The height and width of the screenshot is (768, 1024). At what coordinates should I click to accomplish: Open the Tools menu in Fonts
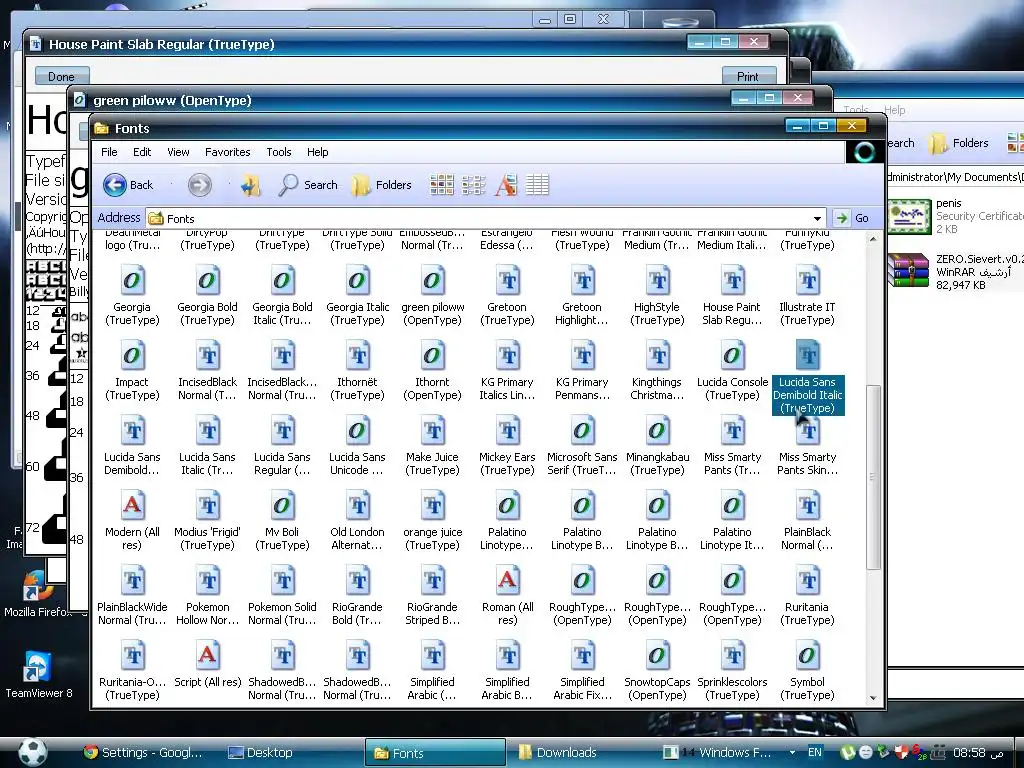pos(279,152)
